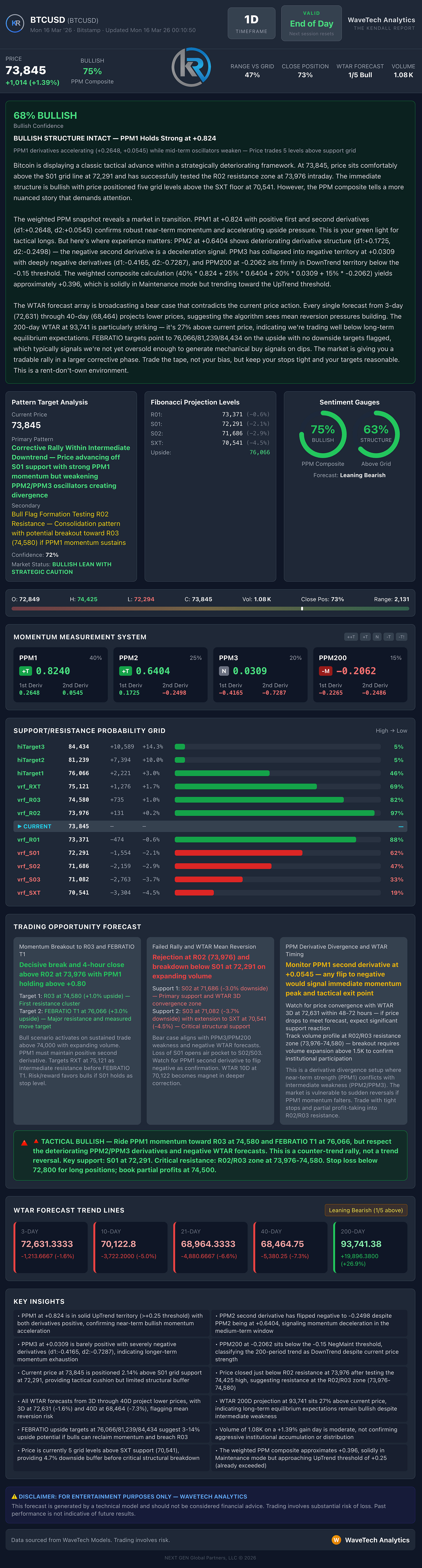Open the 200-DAY WTAR forecast card

[x=370, y=1247]
